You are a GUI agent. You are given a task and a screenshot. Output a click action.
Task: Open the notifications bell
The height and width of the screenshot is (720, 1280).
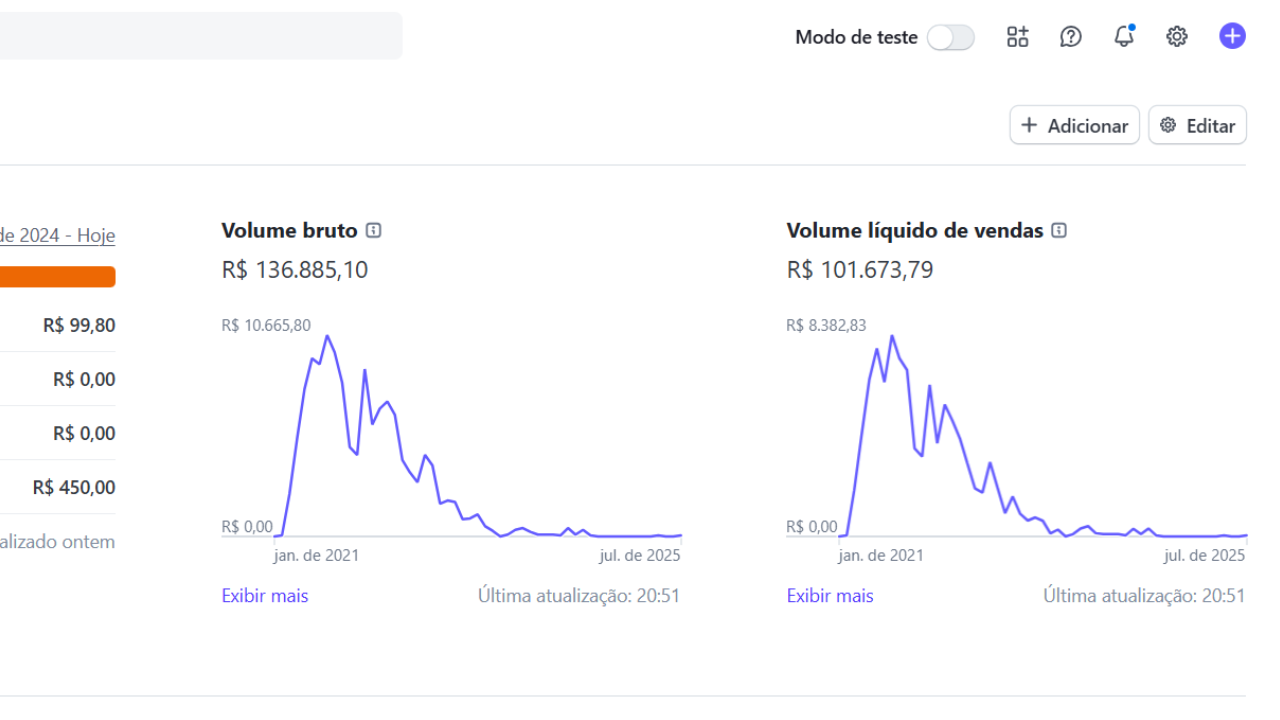point(1124,37)
